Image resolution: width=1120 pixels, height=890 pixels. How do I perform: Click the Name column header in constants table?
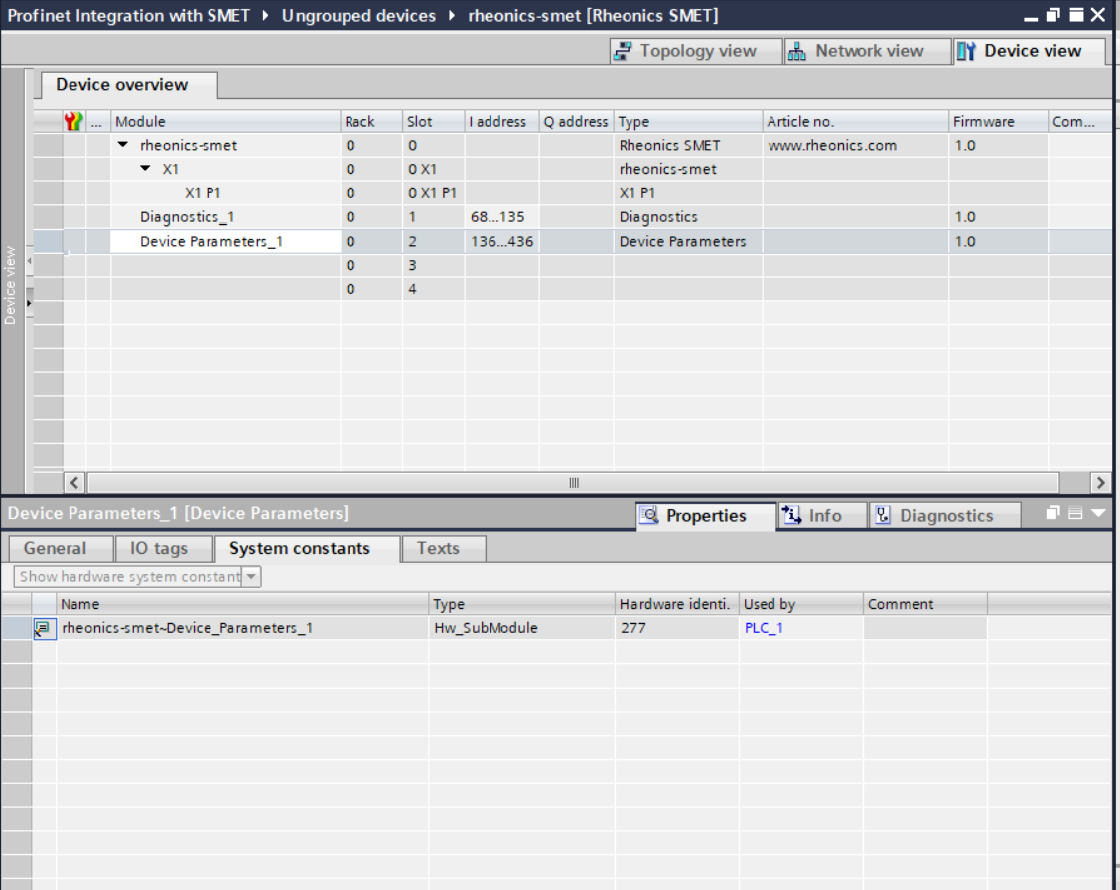[x=243, y=604]
